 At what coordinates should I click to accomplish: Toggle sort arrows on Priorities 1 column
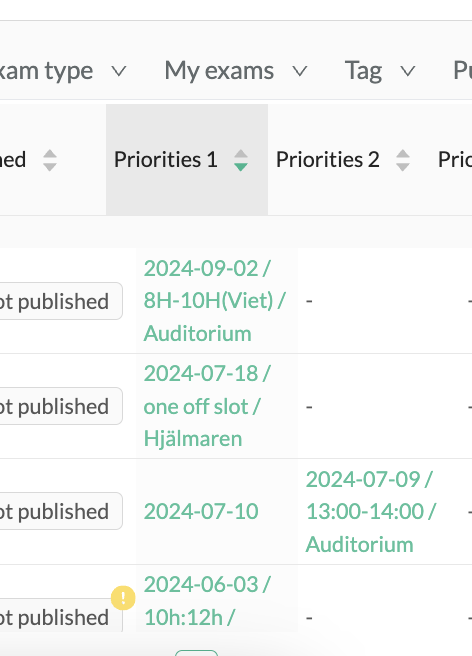point(241,160)
